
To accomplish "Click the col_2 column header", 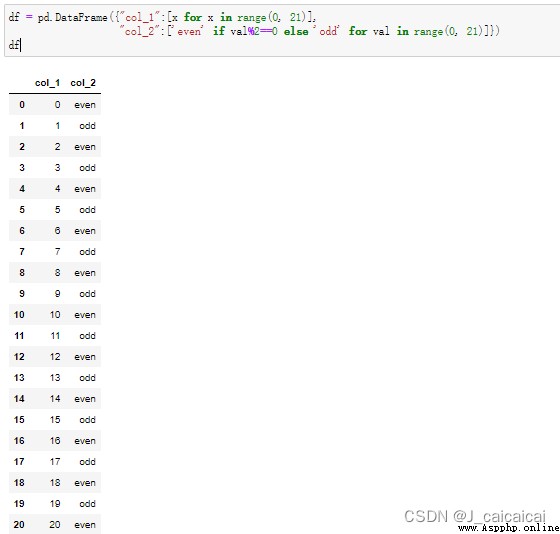I will click(83, 83).
